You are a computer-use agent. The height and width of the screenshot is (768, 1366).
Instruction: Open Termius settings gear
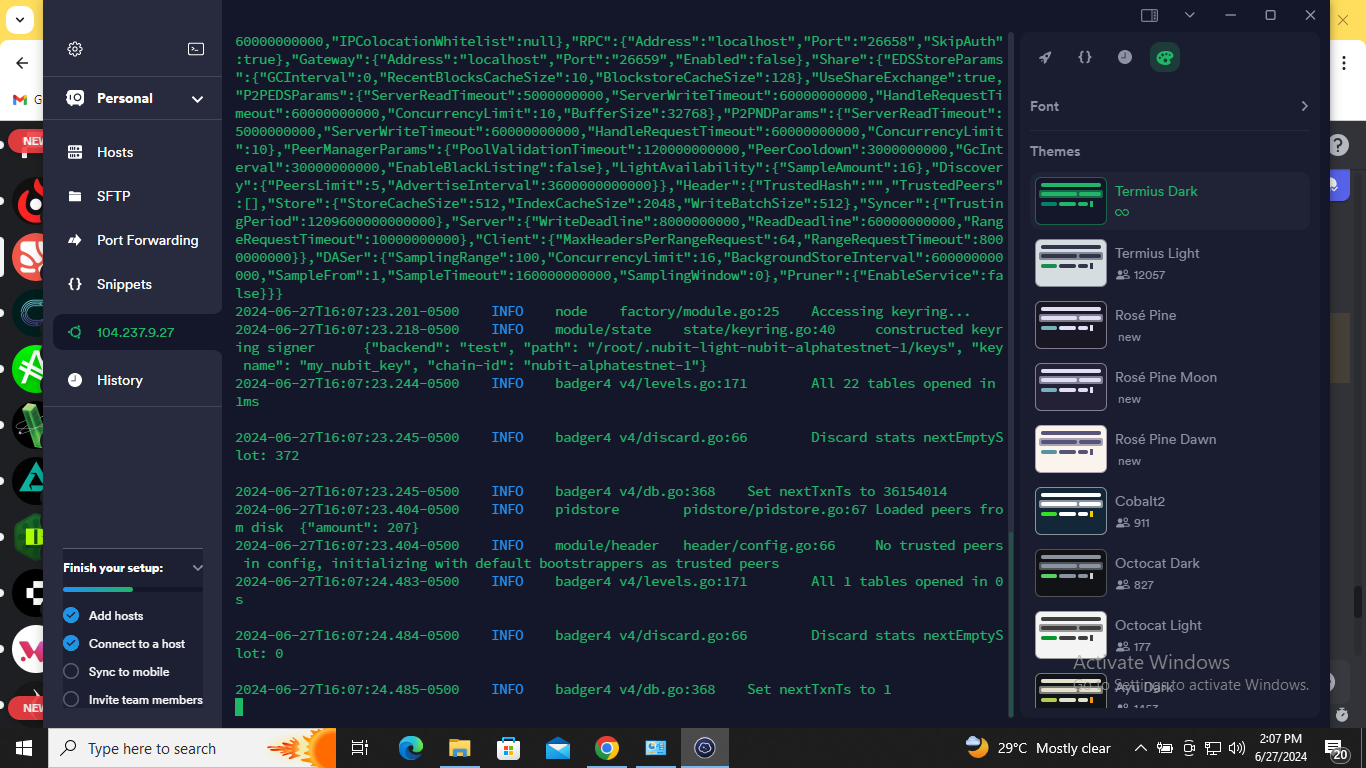[75, 49]
